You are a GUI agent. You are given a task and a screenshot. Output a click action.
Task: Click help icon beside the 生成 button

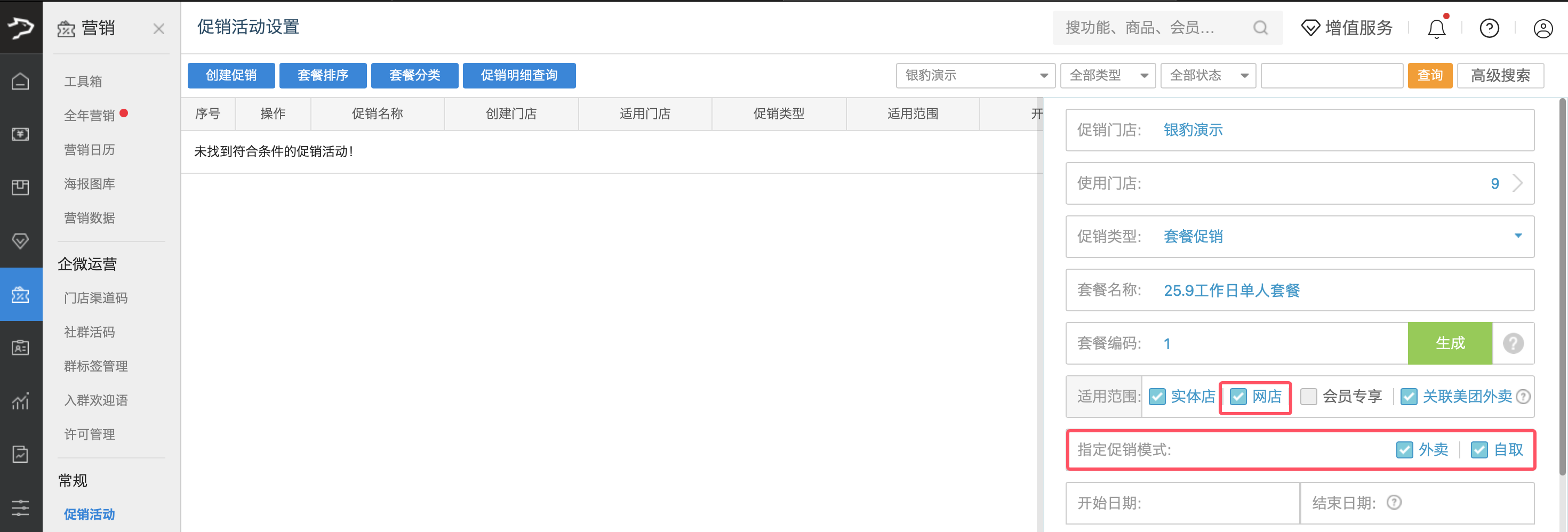click(x=1513, y=343)
